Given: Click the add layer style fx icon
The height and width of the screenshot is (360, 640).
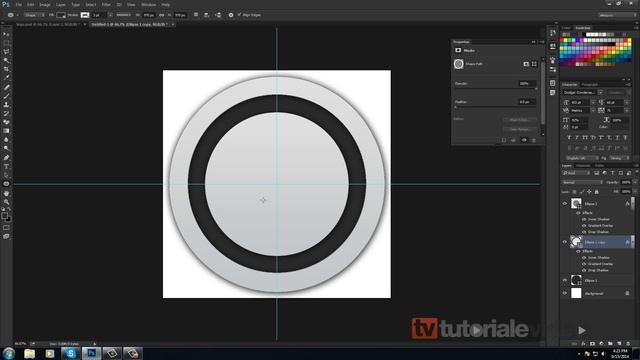Looking at the screenshot, I should tap(583, 344).
